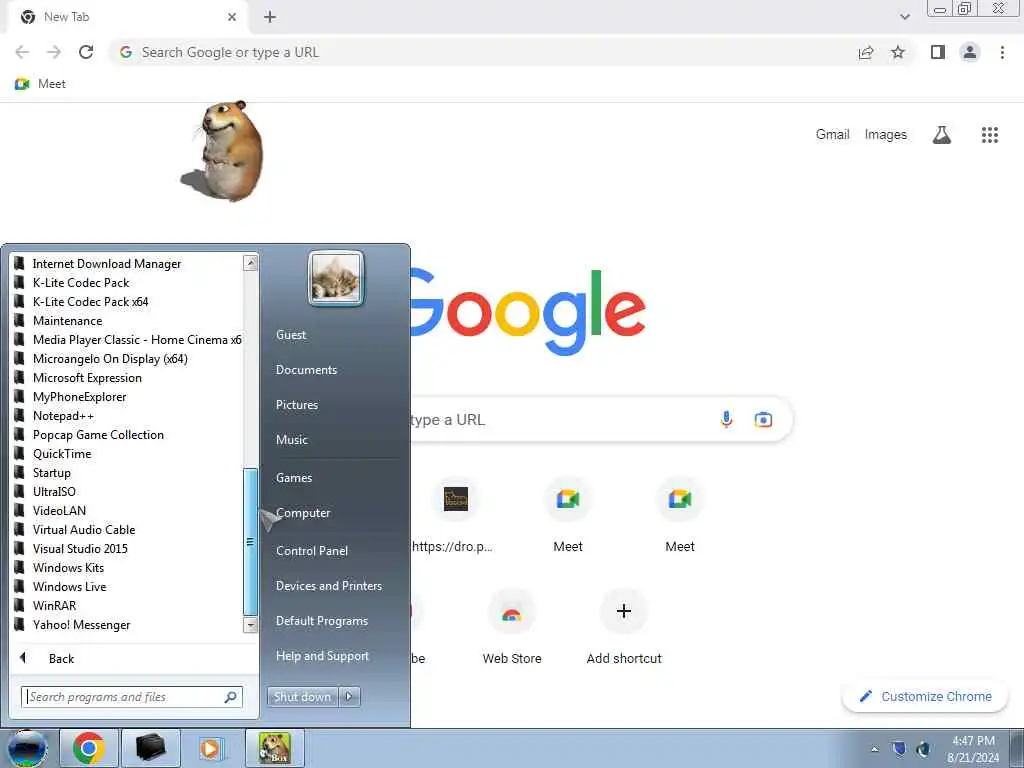This screenshot has height=768, width=1024.
Task: Go back in Chrome browser
Action: pyautogui.click(x=22, y=52)
